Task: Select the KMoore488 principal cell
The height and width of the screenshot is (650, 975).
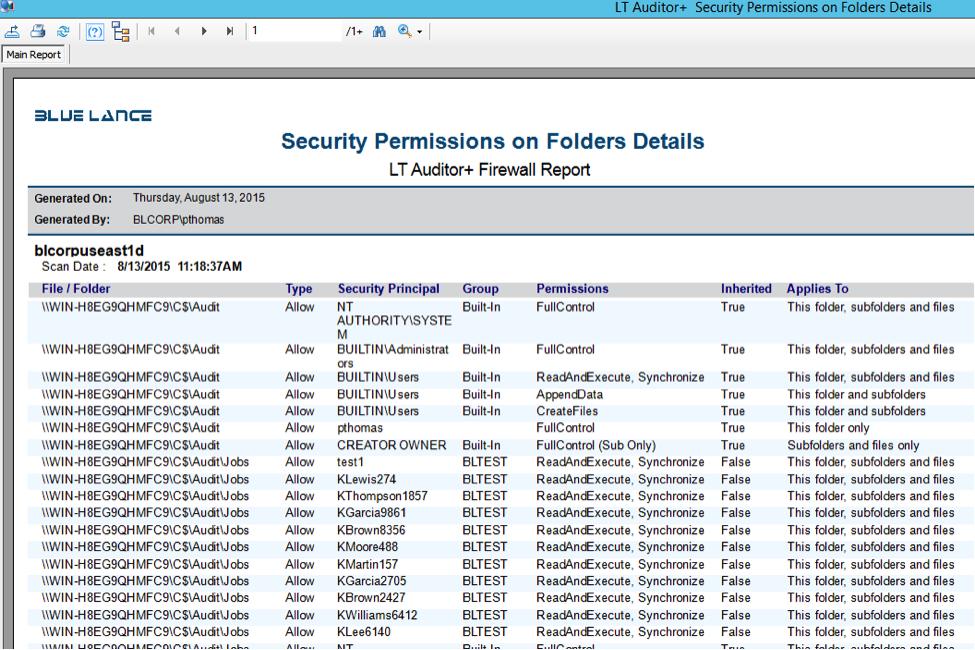Action: tap(367, 547)
